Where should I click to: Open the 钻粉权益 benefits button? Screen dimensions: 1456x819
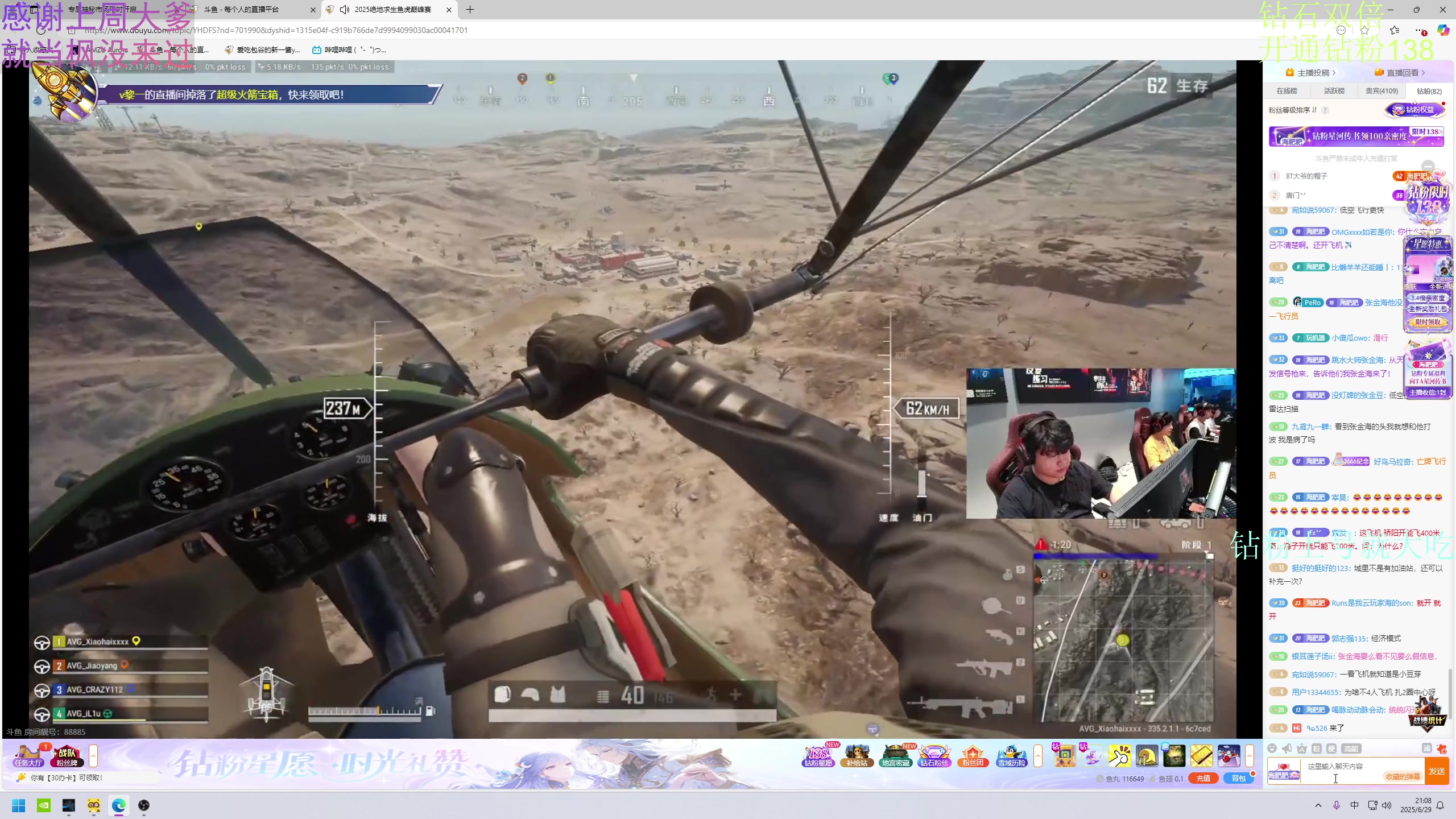point(1414,110)
